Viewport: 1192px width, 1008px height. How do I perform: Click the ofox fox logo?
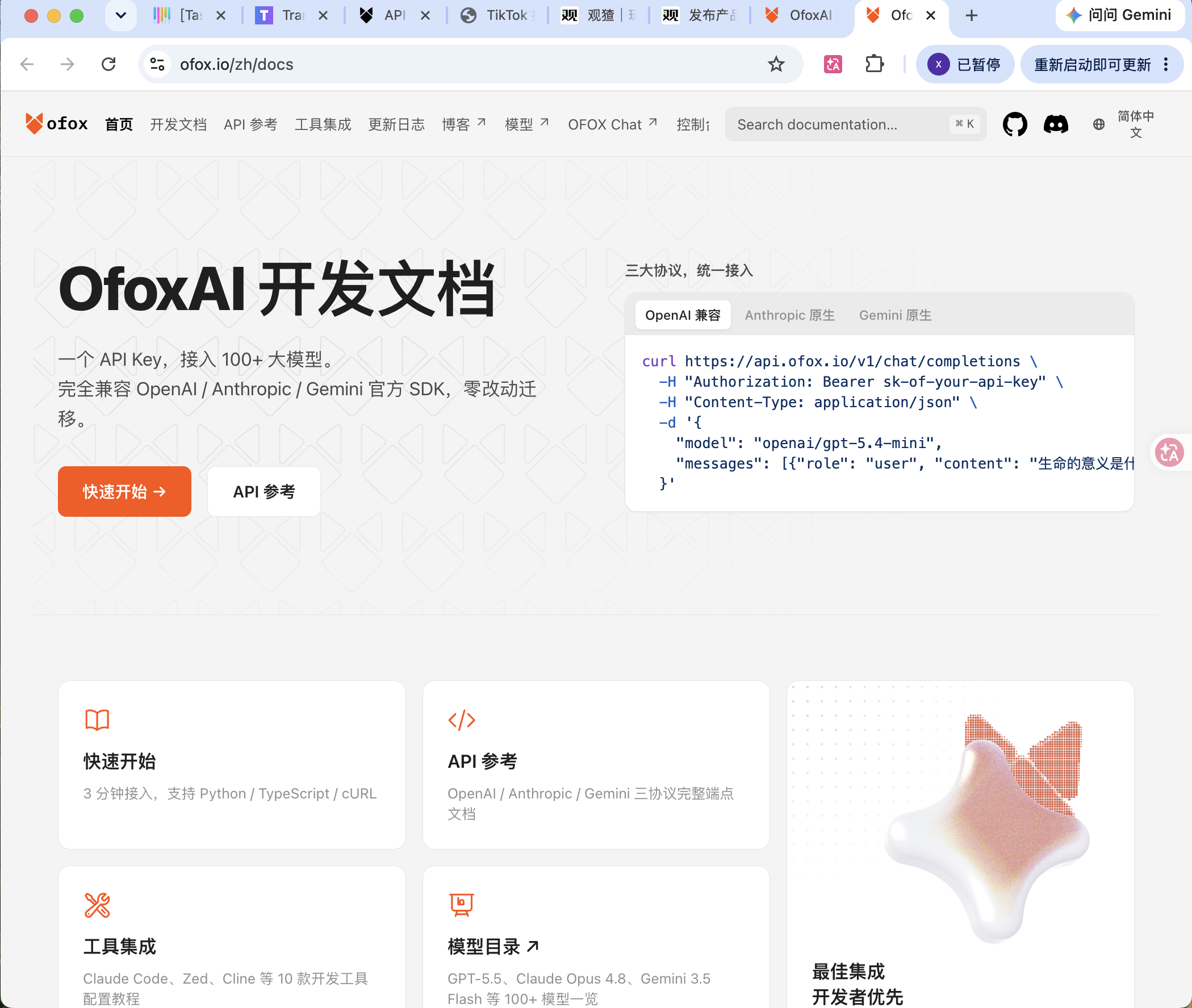57,123
